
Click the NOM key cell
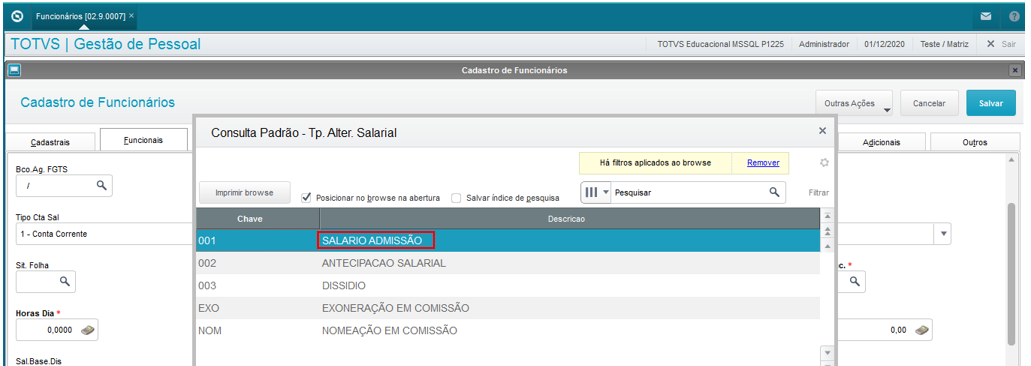tap(210, 331)
